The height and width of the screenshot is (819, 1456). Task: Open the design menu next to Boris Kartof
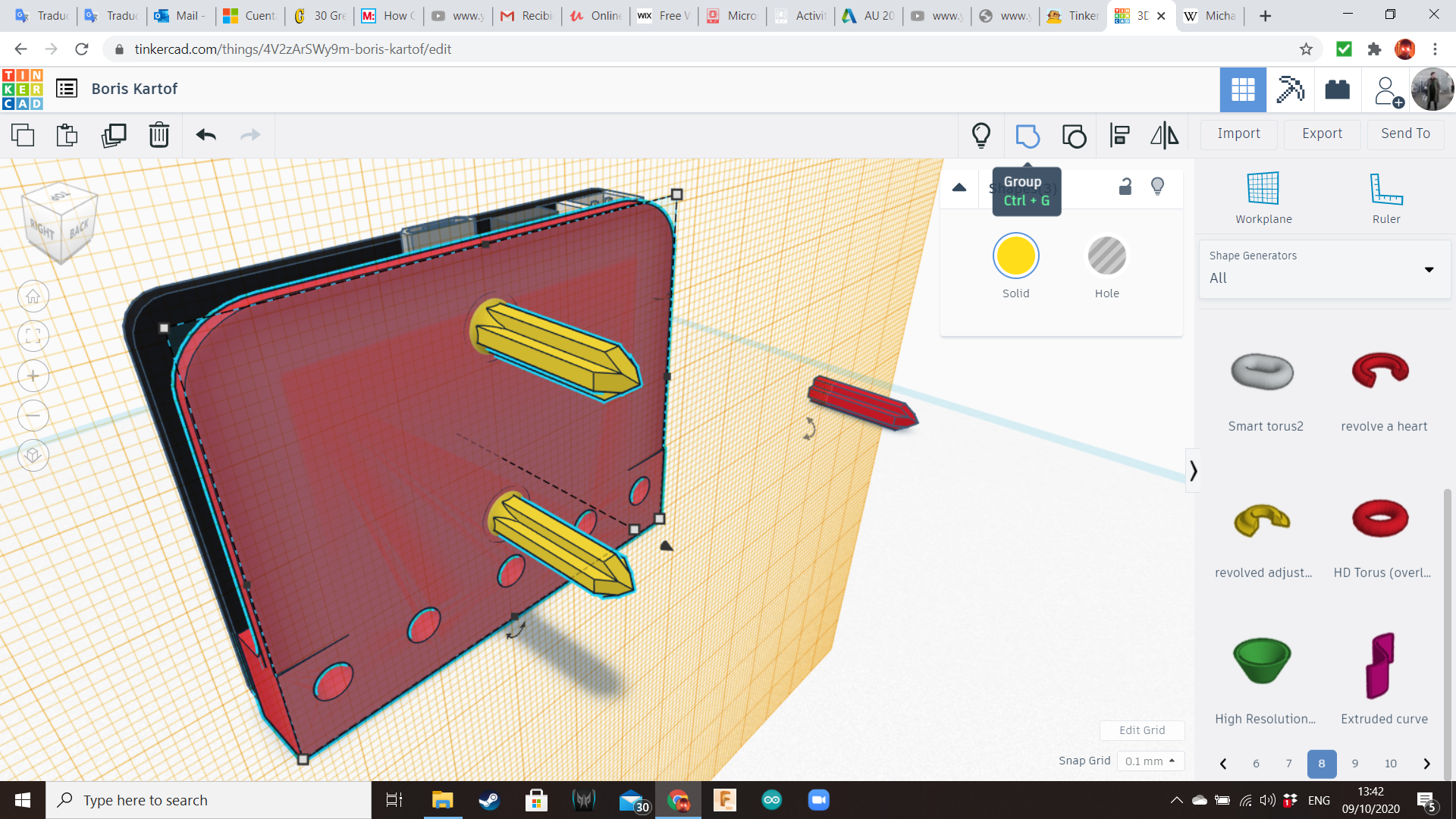pos(67,88)
